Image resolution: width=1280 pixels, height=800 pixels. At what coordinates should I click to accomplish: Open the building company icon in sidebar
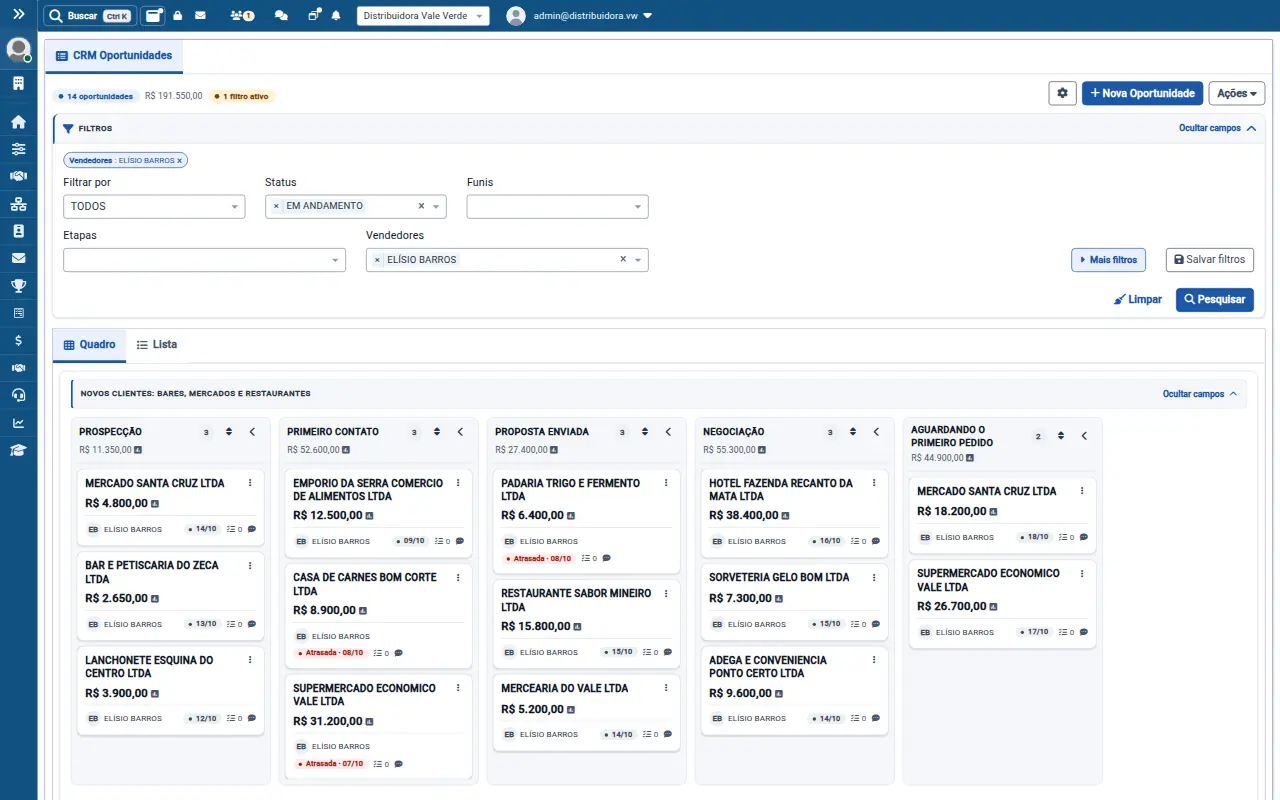point(18,84)
